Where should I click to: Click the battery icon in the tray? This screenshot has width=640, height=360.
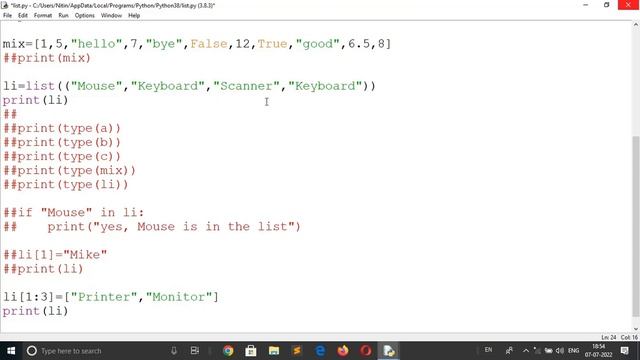[x=549, y=351]
